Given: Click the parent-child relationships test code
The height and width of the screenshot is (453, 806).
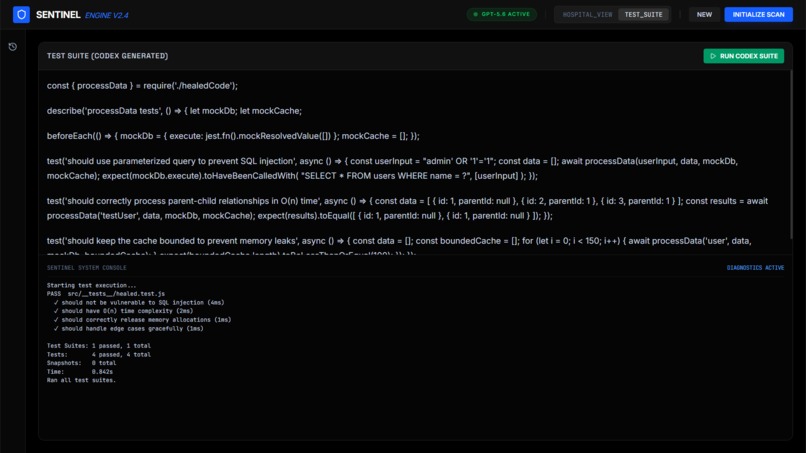Looking at the screenshot, I should (x=407, y=208).
